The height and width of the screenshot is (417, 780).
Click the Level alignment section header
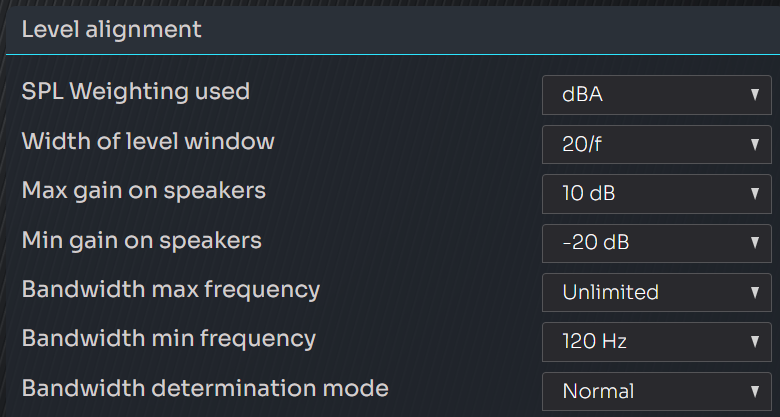tap(111, 30)
